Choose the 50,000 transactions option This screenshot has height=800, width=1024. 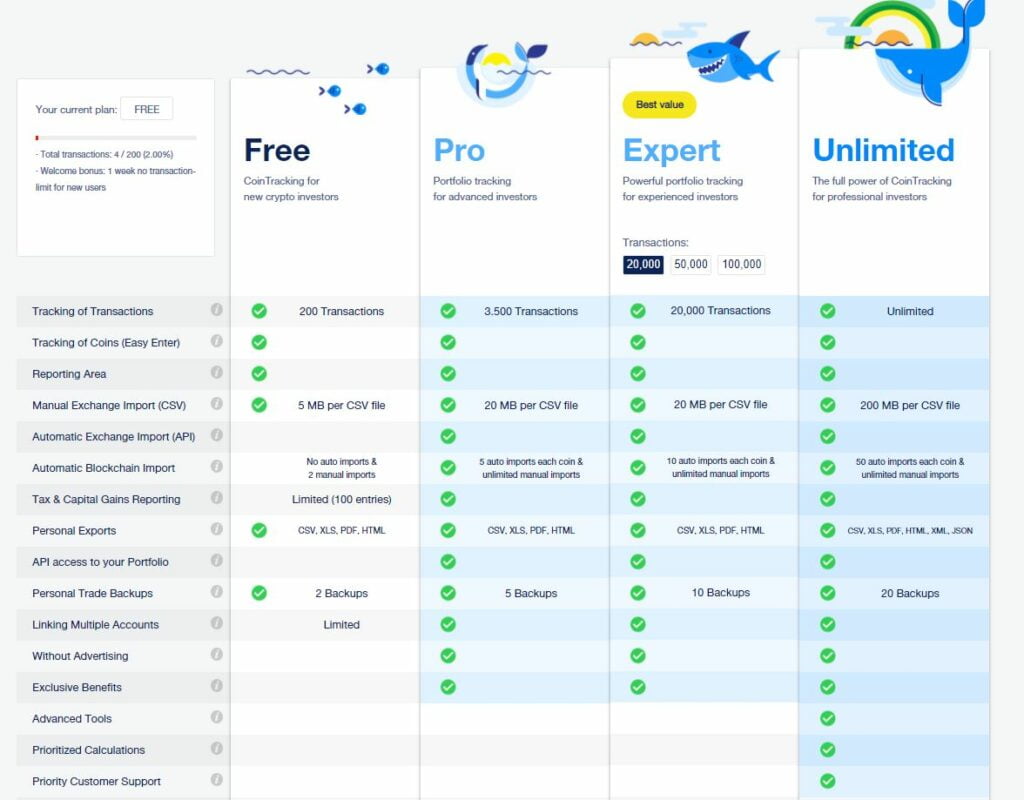tap(691, 264)
